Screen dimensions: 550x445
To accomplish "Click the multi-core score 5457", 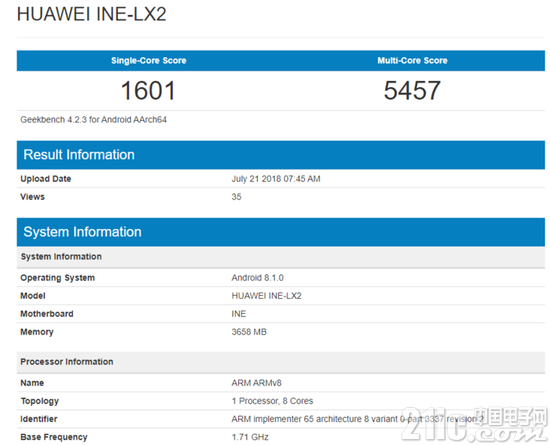I will 412,90.
